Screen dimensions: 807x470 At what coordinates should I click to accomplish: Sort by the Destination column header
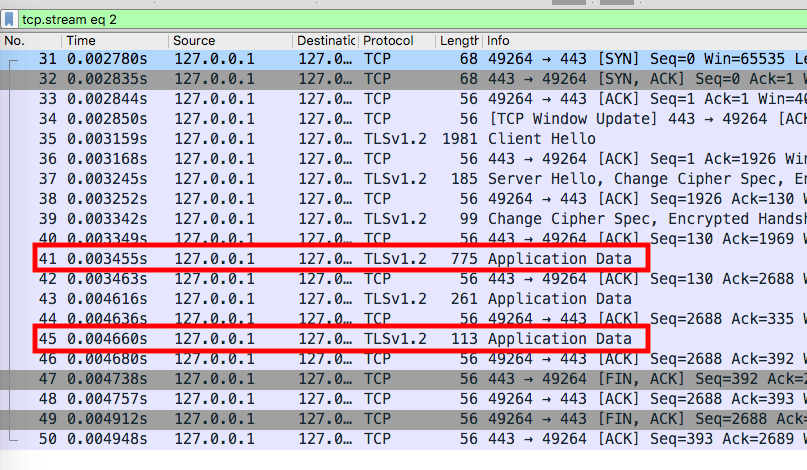[x=326, y=41]
